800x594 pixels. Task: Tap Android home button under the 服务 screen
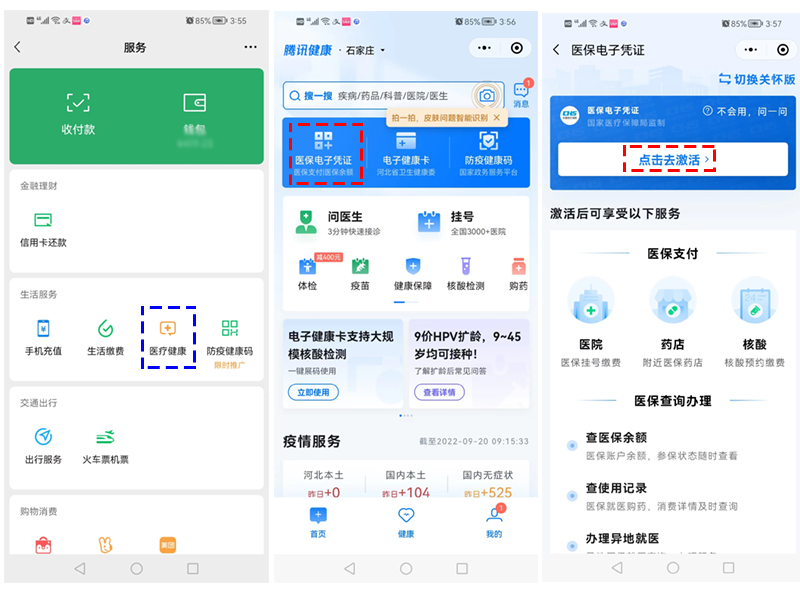click(136, 568)
